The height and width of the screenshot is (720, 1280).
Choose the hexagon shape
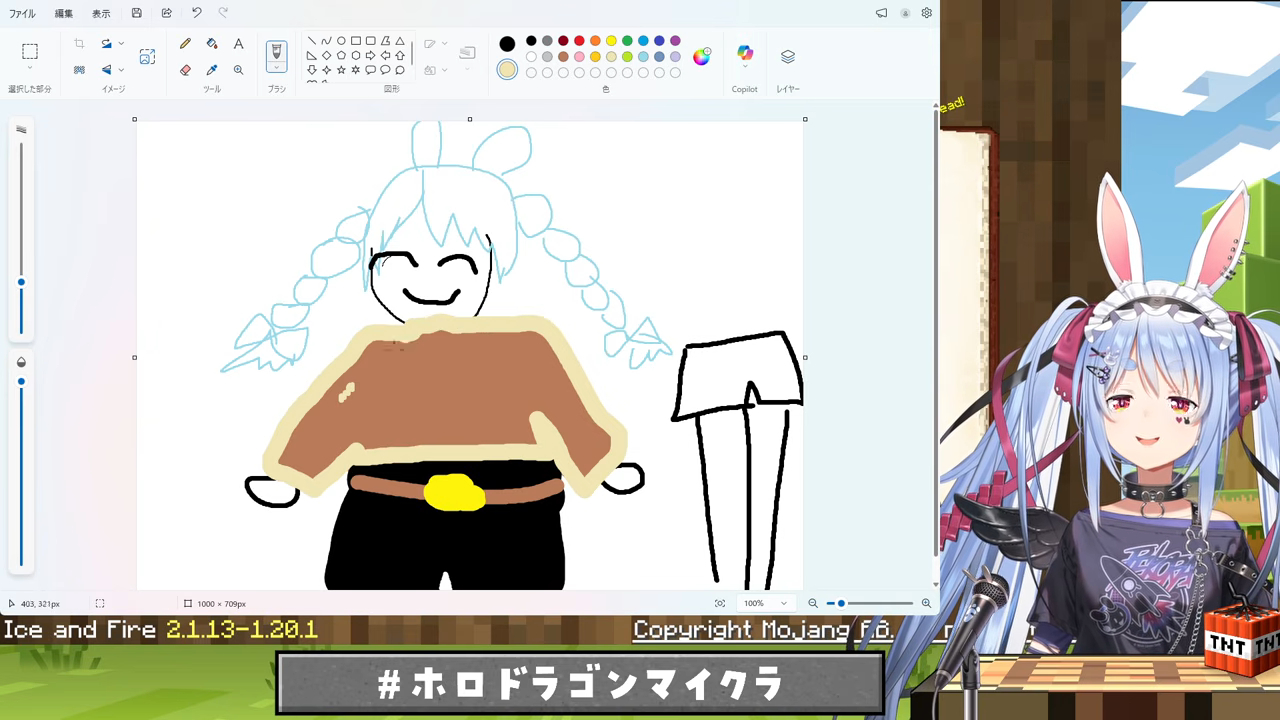click(356, 55)
